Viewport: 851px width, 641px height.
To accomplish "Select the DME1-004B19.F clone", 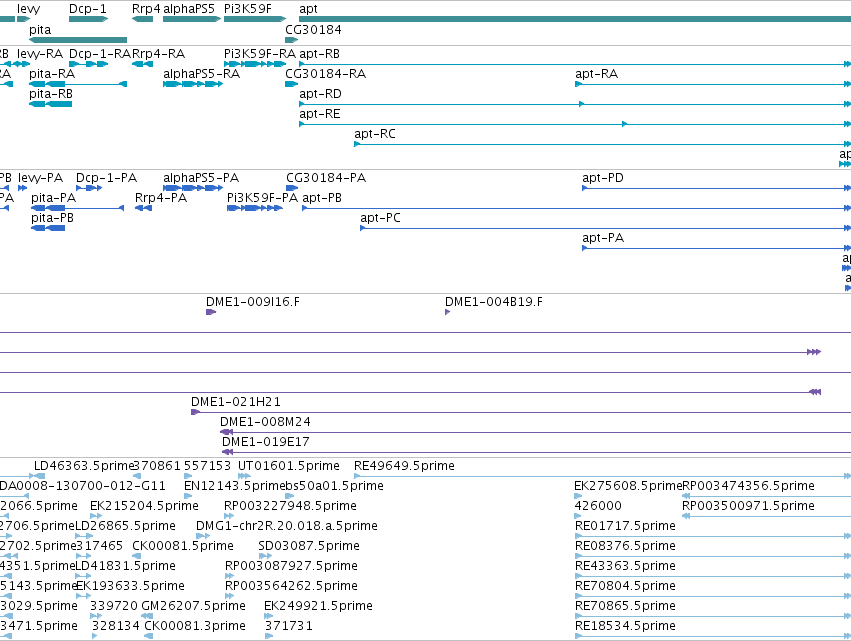I will [448, 312].
